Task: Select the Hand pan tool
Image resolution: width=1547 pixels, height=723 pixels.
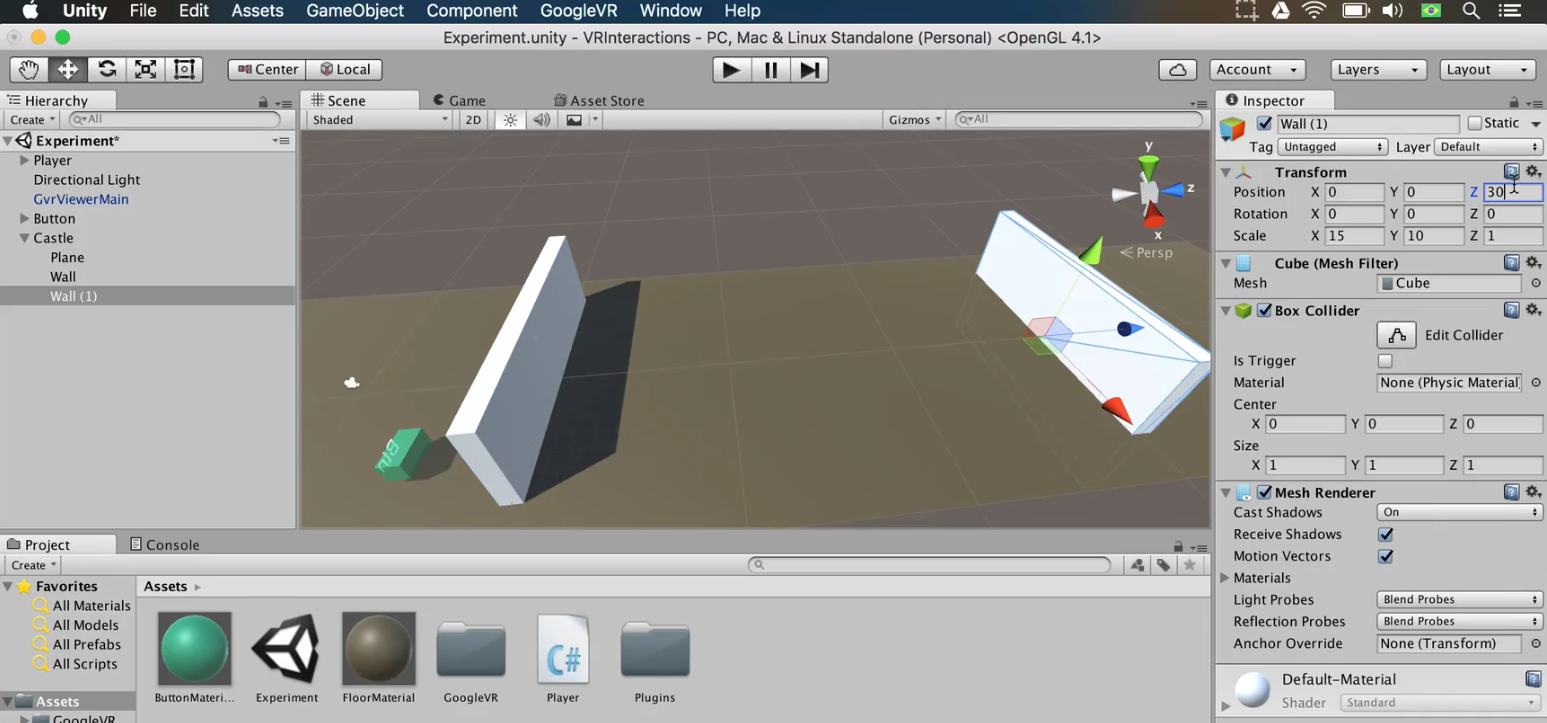Action: (28, 69)
